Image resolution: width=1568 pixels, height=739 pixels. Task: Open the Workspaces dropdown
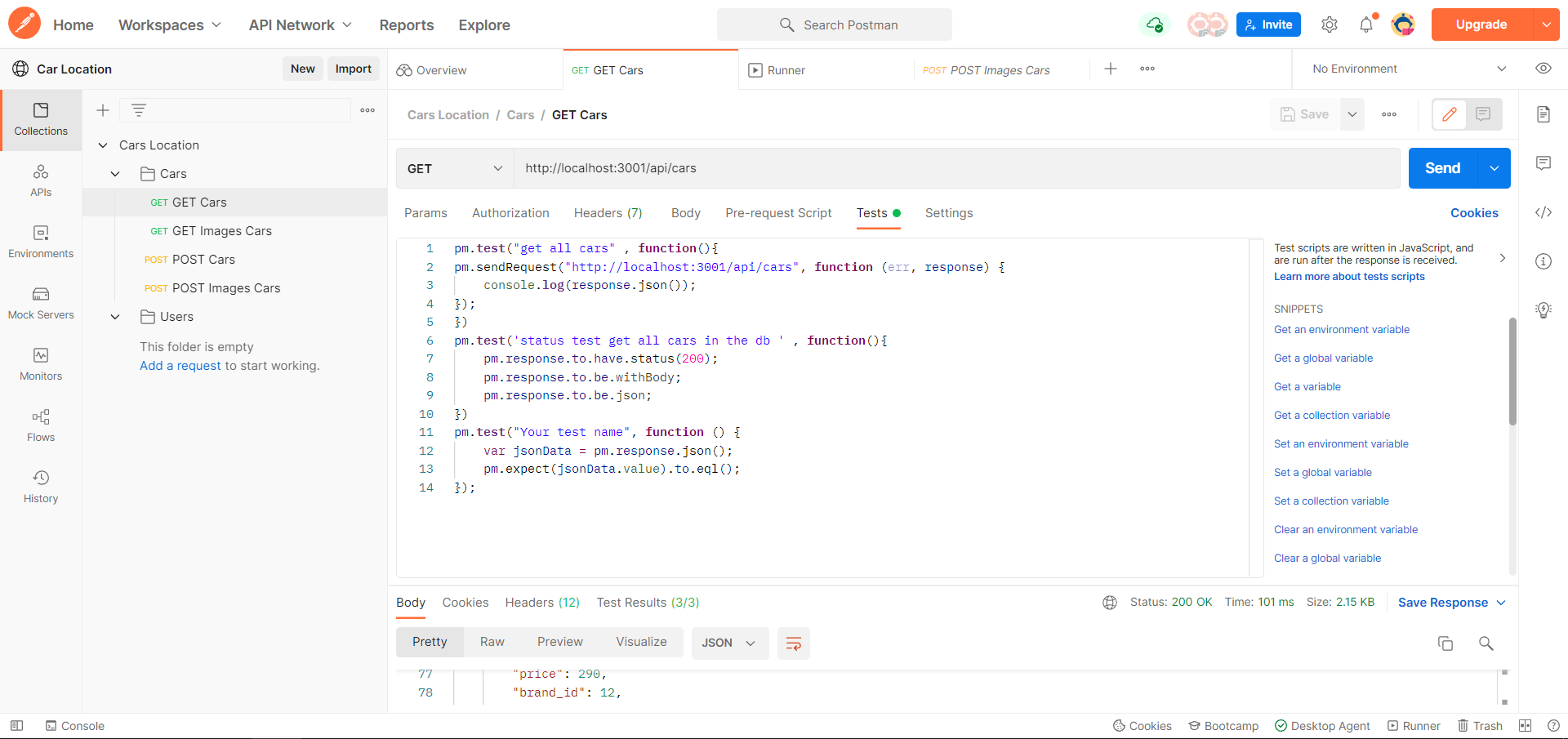[x=170, y=25]
